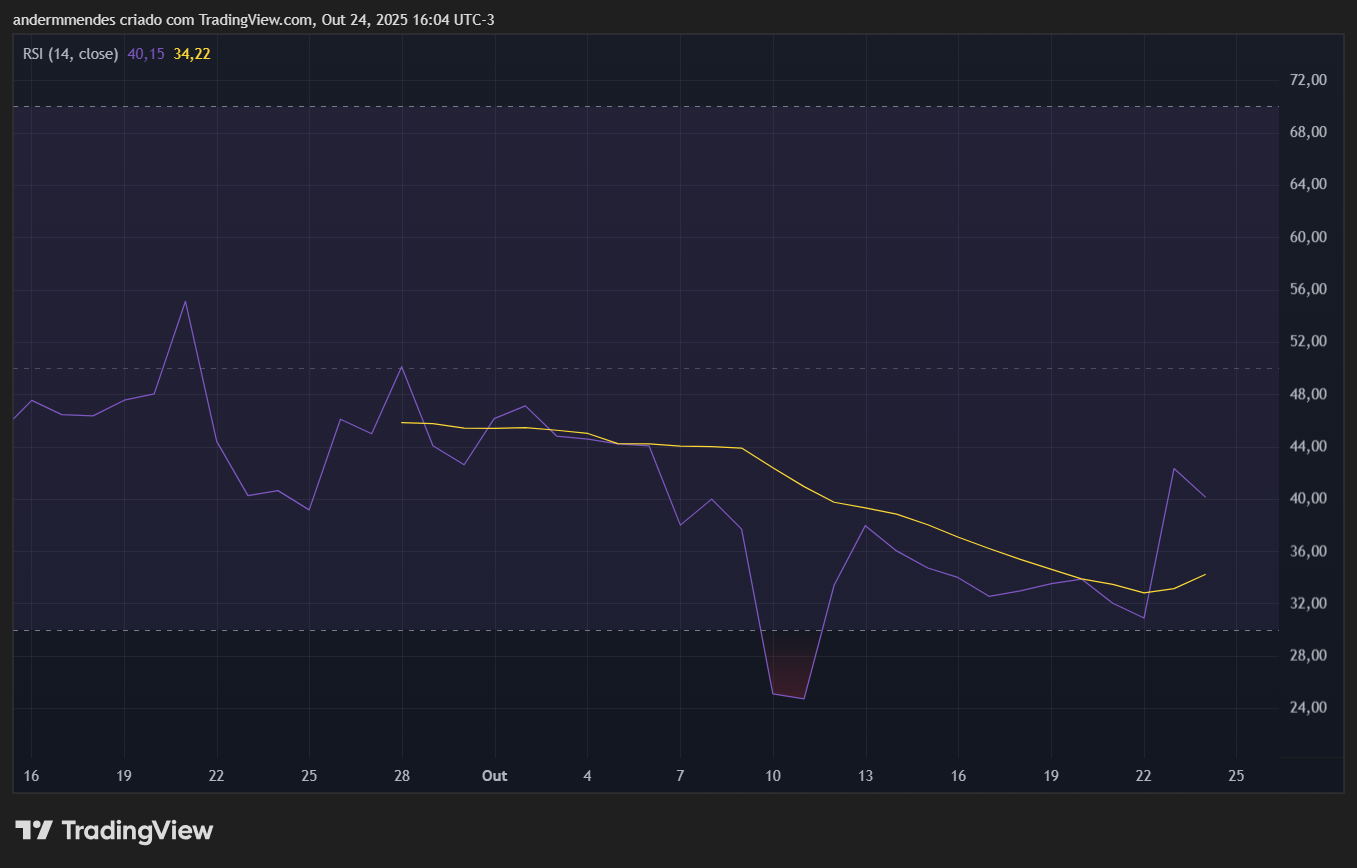Click the Out month label on the time axis

pos(494,776)
